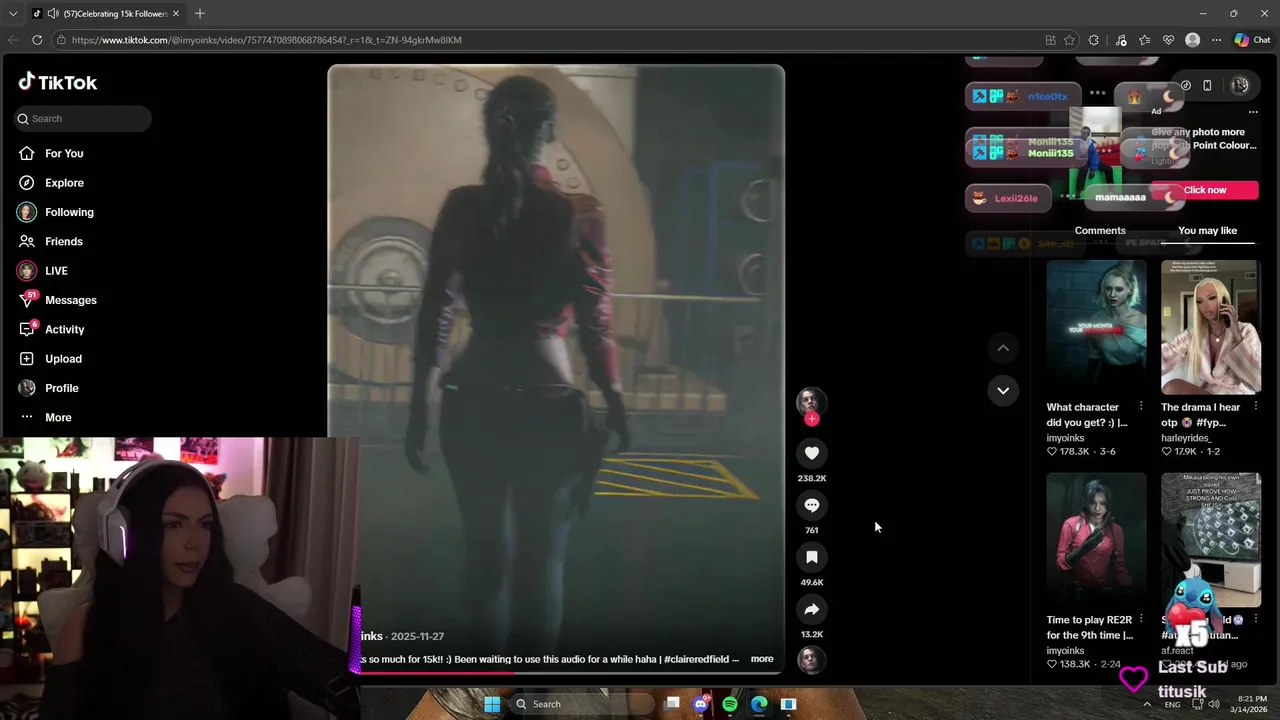Viewport: 1280px width, 720px height.
Task: Open the browser Extensions puzzle icon
Action: pyautogui.click(x=1093, y=40)
